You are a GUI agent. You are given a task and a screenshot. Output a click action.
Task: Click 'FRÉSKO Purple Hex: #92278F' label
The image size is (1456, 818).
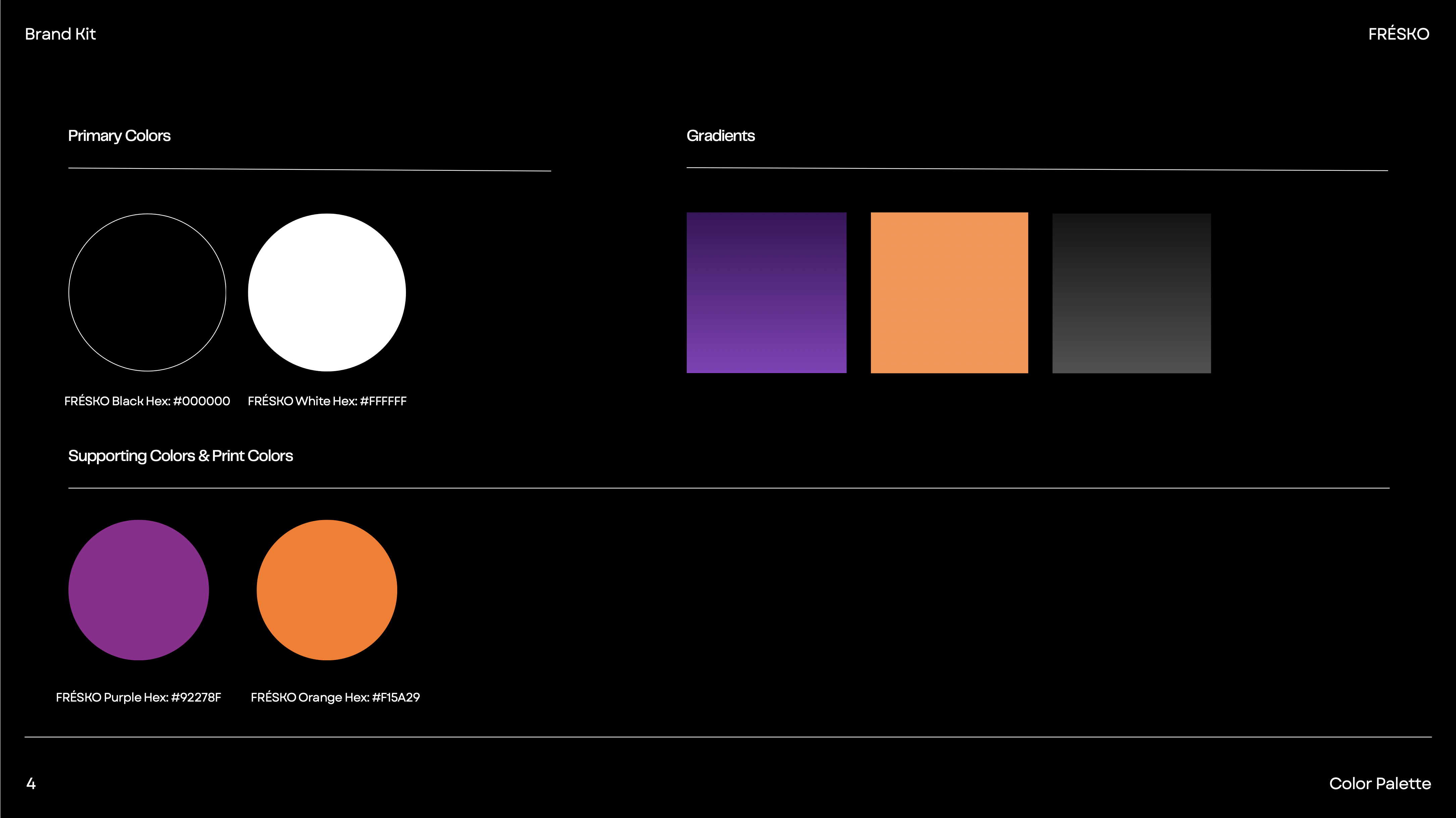139,697
